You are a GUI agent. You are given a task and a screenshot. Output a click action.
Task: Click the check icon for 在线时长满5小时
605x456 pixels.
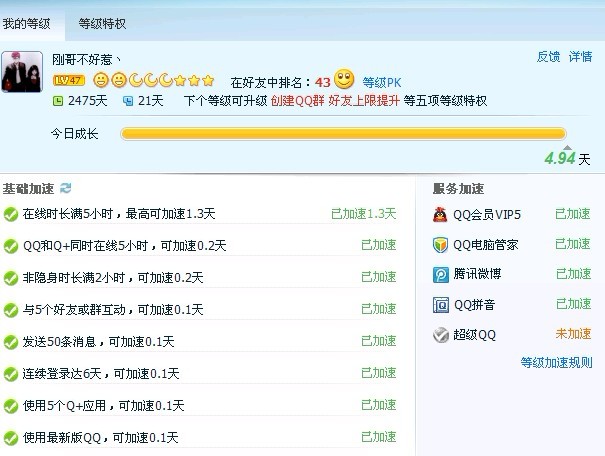pyautogui.click(x=11, y=214)
